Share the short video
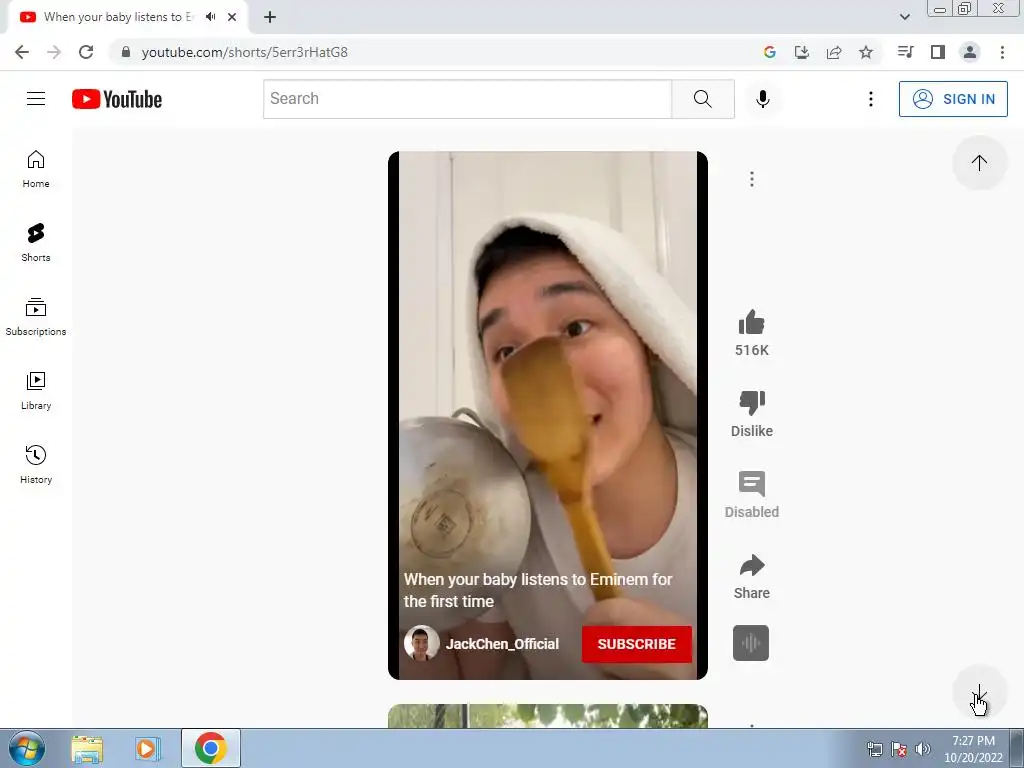 pos(751,566)
